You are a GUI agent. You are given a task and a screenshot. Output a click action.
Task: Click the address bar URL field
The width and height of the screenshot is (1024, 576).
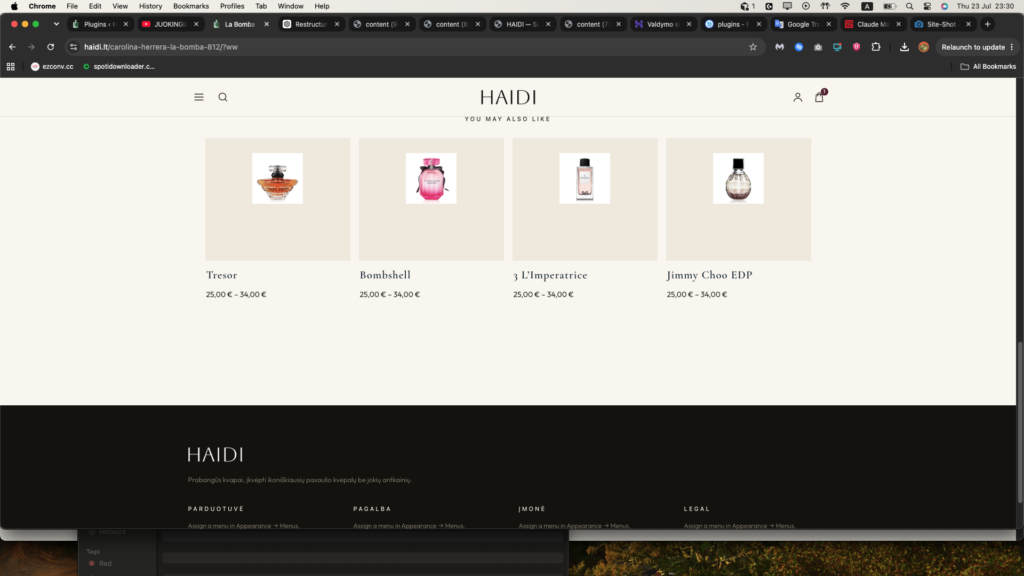415,47
